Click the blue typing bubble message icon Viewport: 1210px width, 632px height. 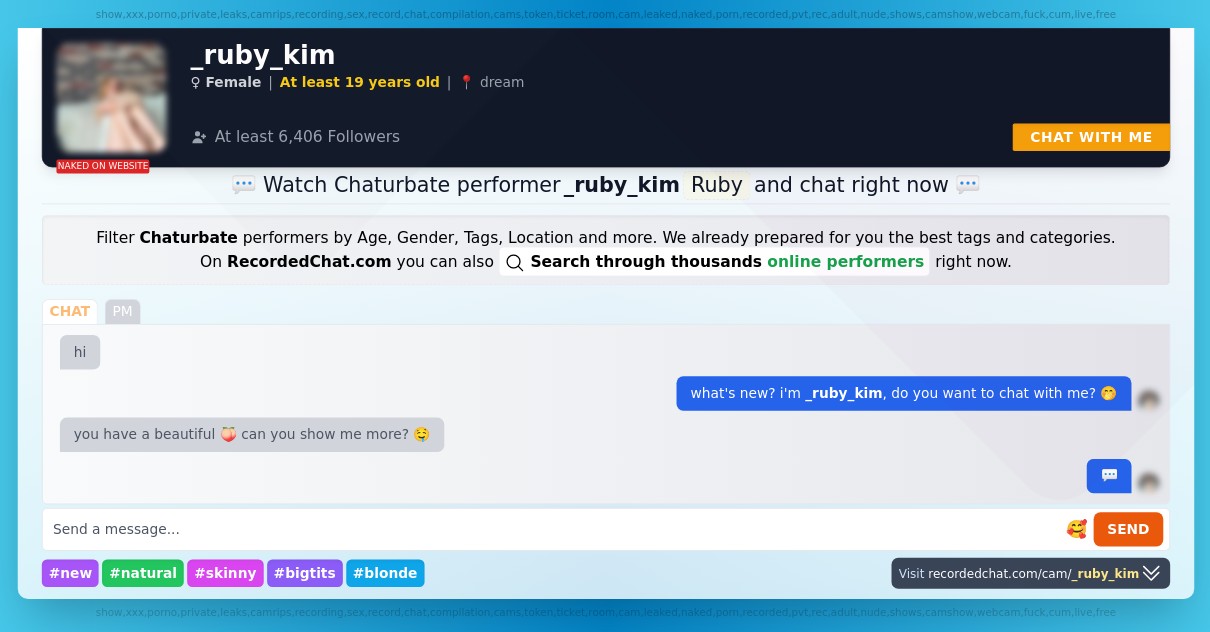pos(1109,476)
